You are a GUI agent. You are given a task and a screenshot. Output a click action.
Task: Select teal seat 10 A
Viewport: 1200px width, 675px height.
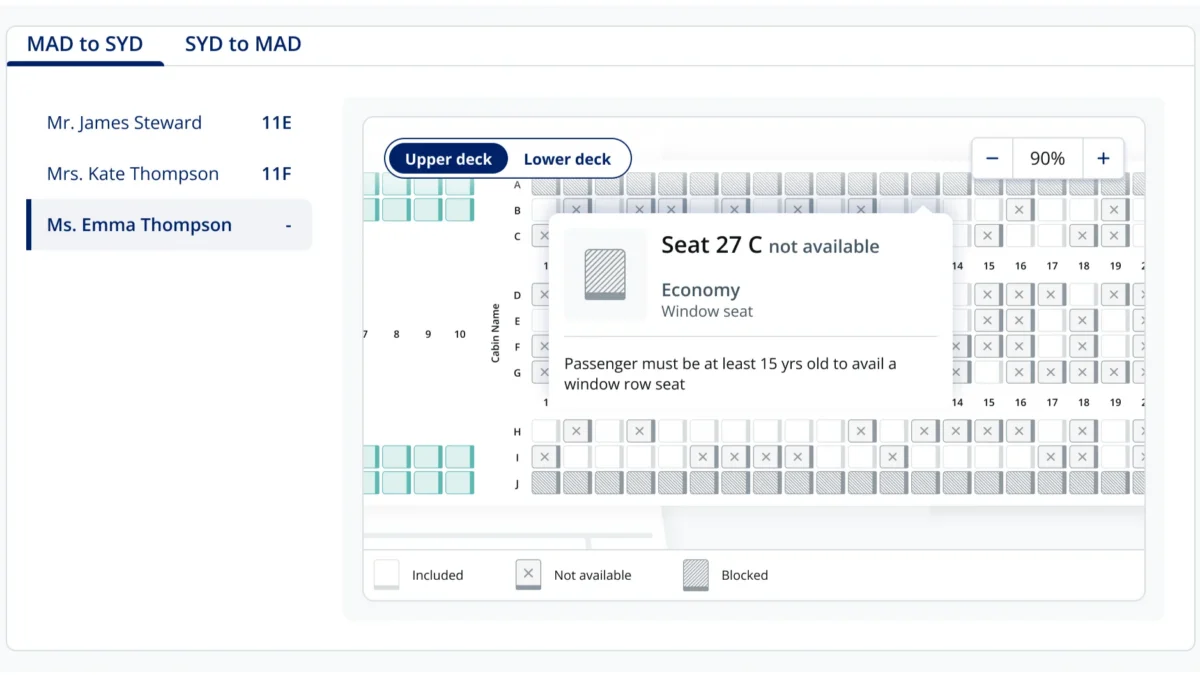coord(459,184)
